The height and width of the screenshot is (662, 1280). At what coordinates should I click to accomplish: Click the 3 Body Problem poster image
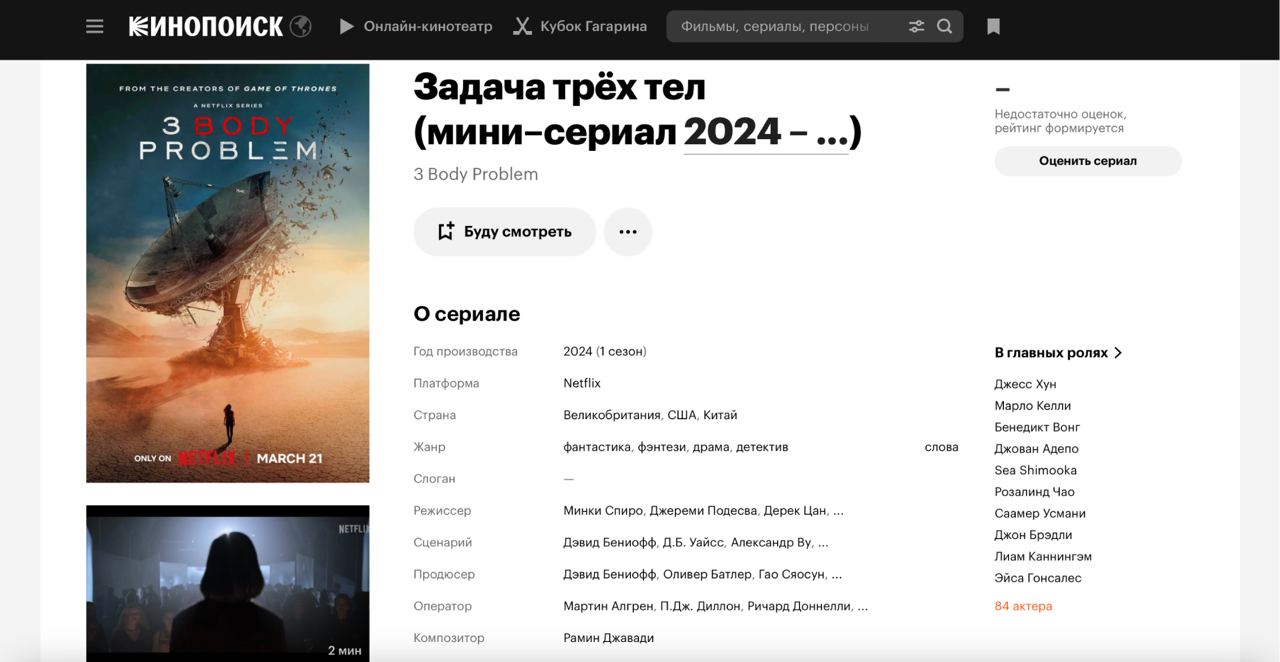[228, 273]
